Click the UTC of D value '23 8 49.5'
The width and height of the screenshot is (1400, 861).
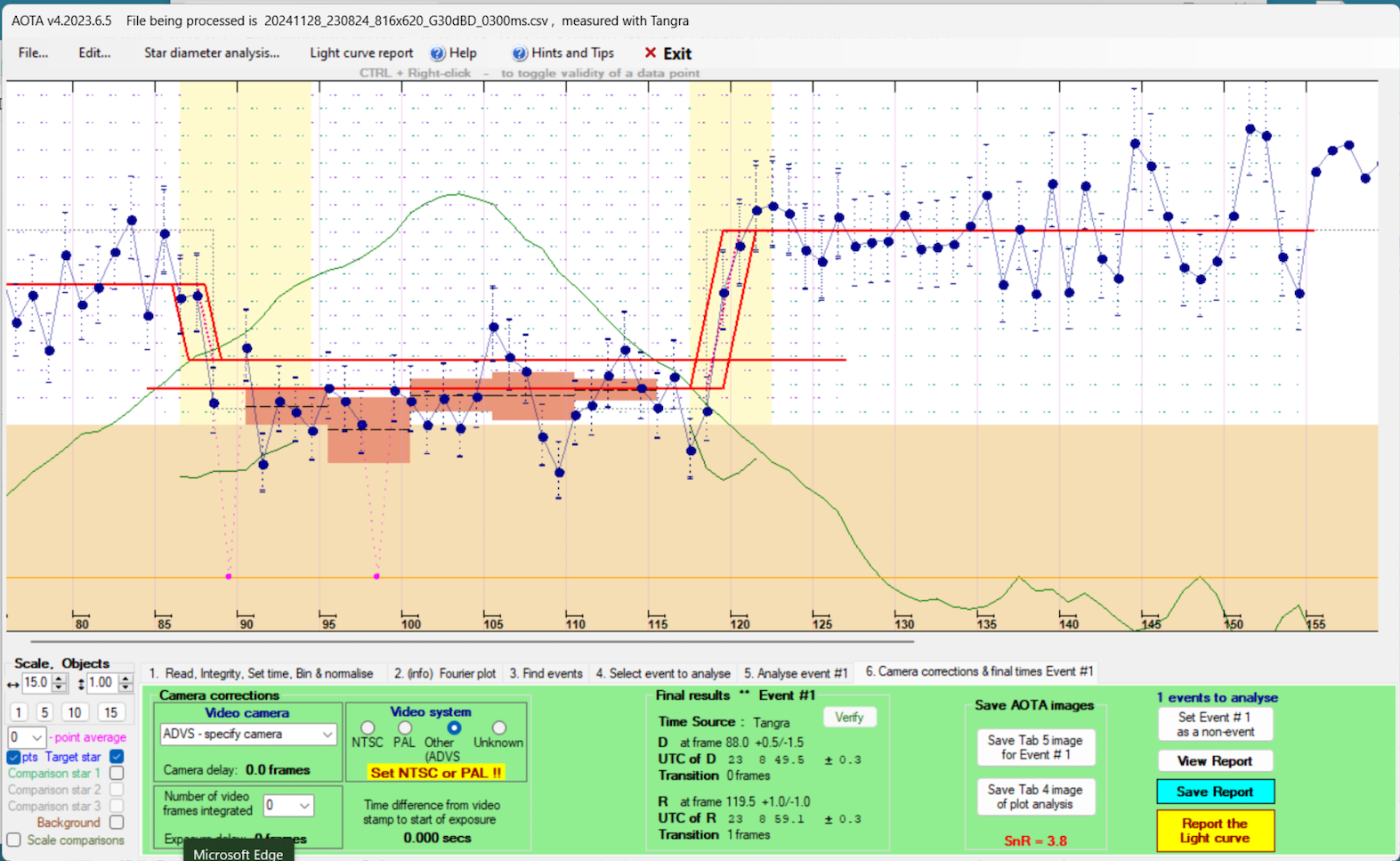(766, 760)
